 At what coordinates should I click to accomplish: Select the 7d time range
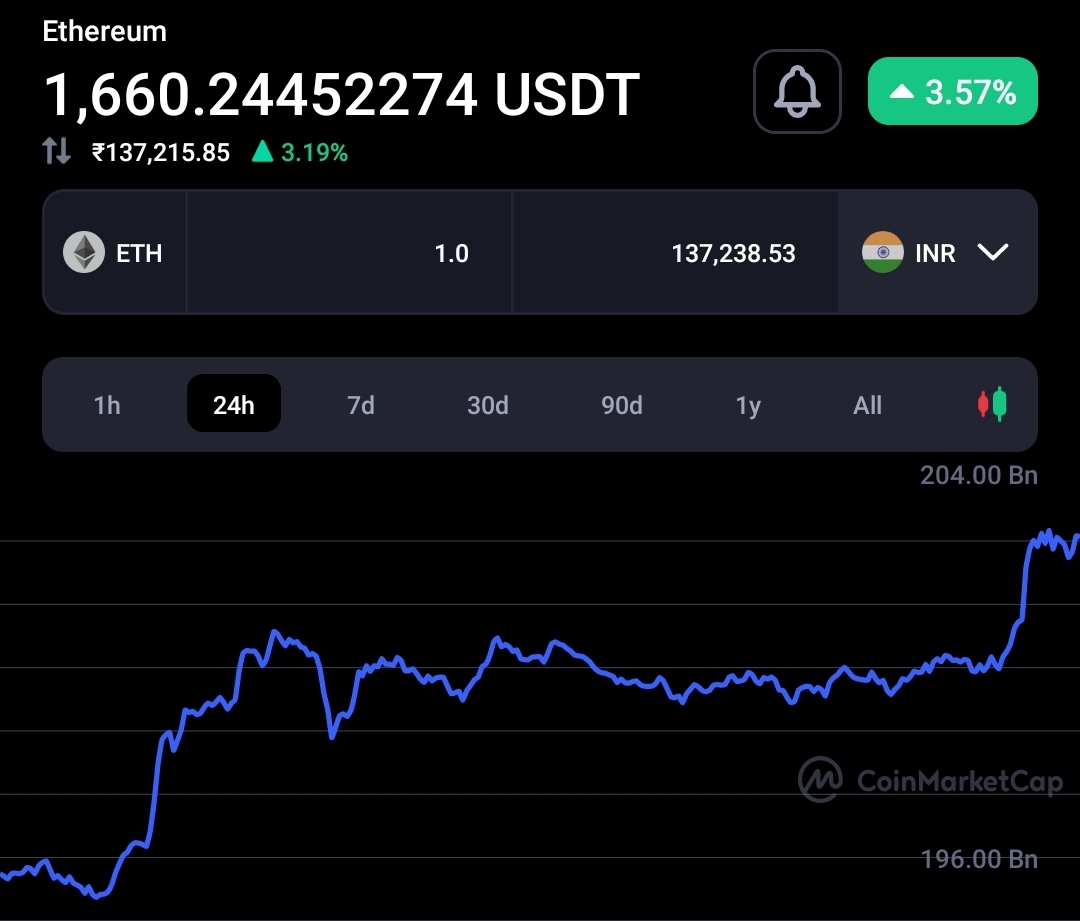(360, 405)
